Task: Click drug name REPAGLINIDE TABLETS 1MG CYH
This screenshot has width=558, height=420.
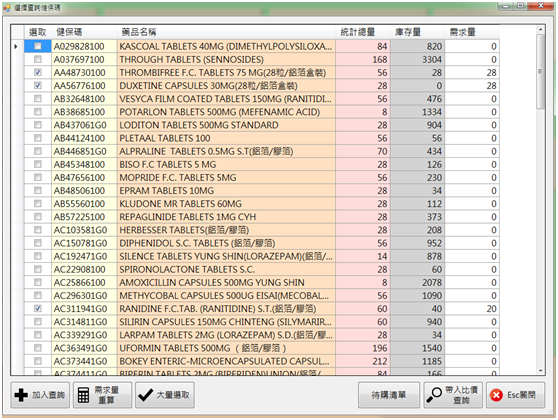Action: (226, 217)
